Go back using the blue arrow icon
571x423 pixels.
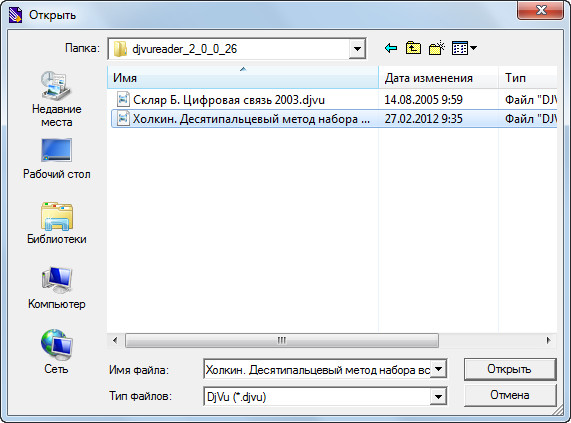[391, 48]
